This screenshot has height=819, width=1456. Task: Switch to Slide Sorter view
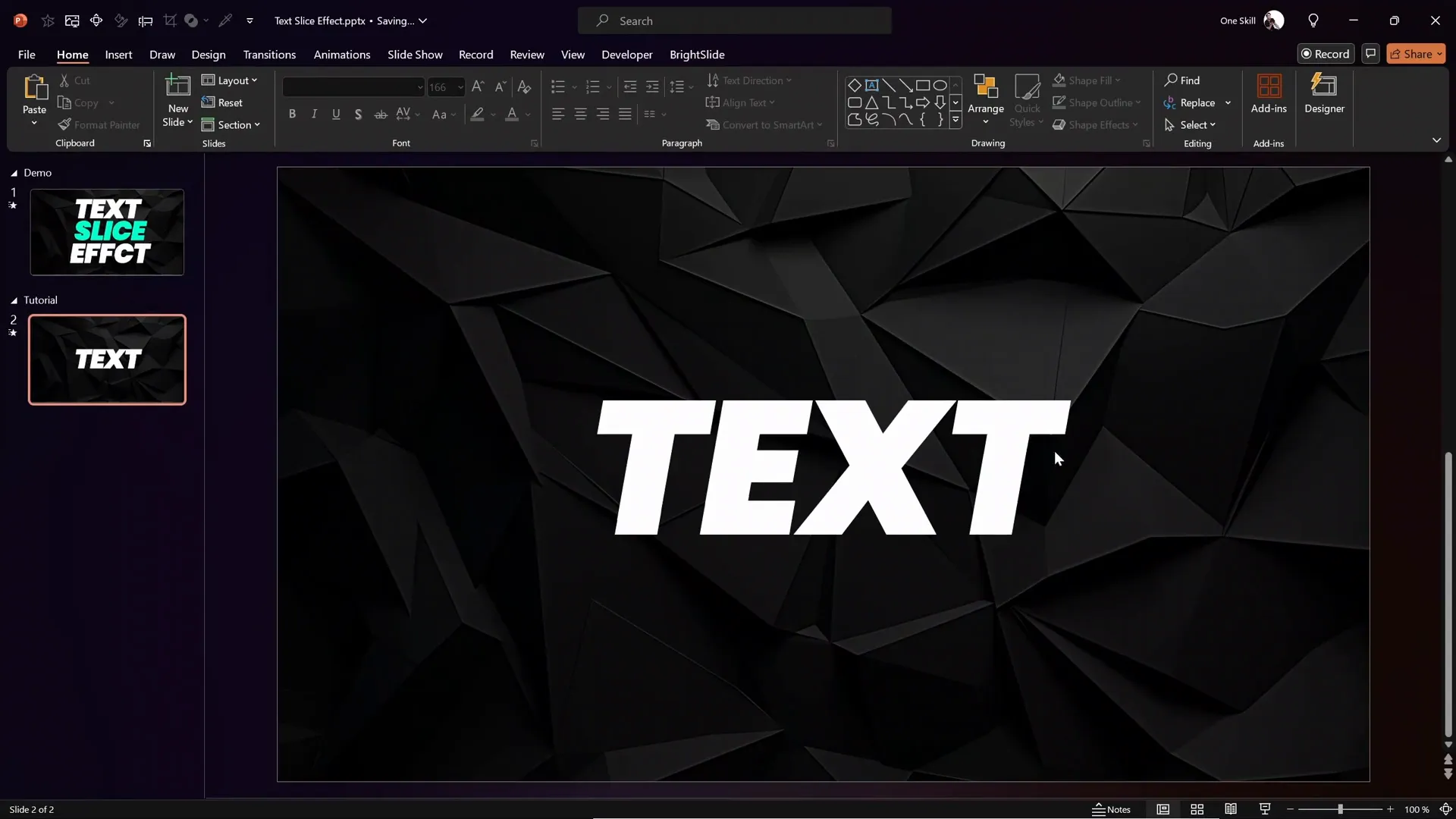tap(1197, 809)
